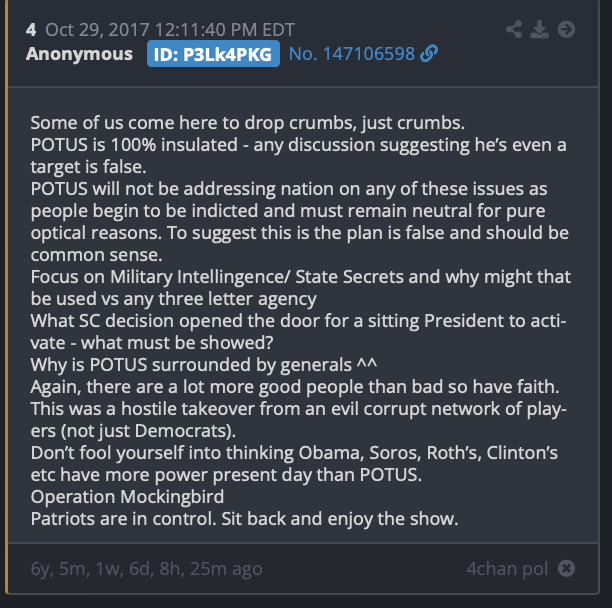
Task: Click the share icon in post header
Action: 514,29
